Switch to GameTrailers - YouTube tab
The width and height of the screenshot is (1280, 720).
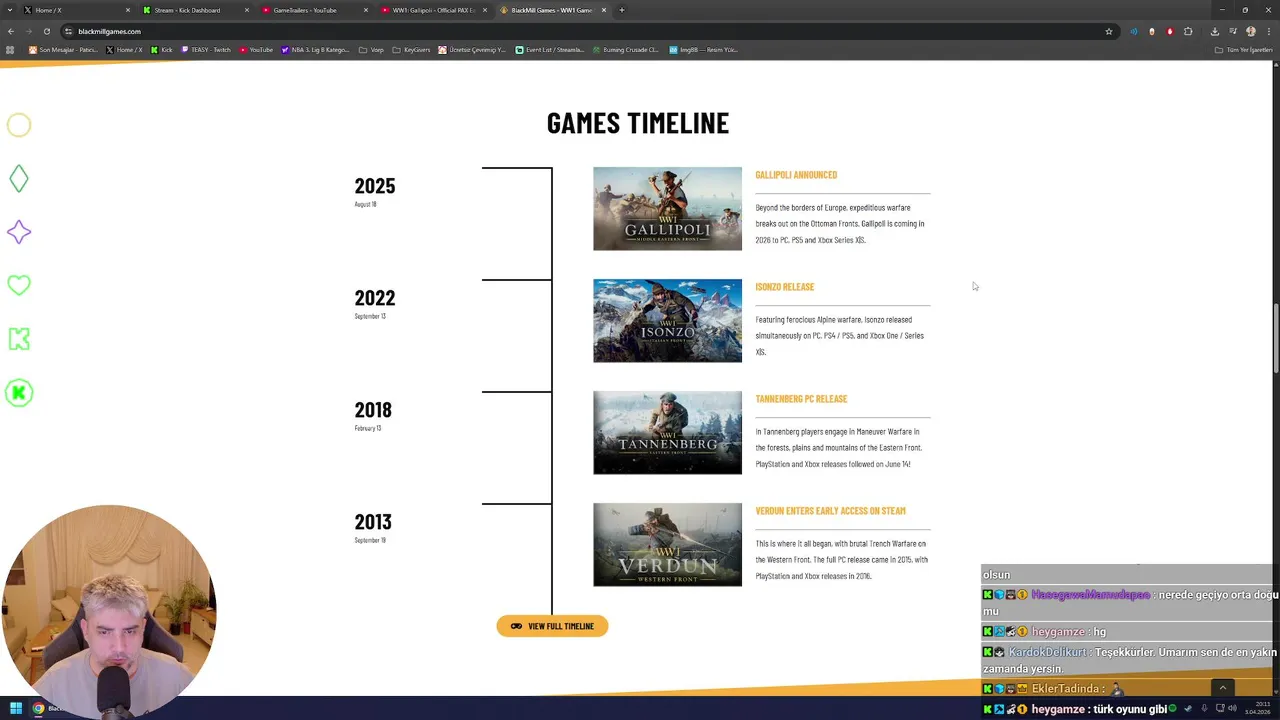(x=314, y=10)
